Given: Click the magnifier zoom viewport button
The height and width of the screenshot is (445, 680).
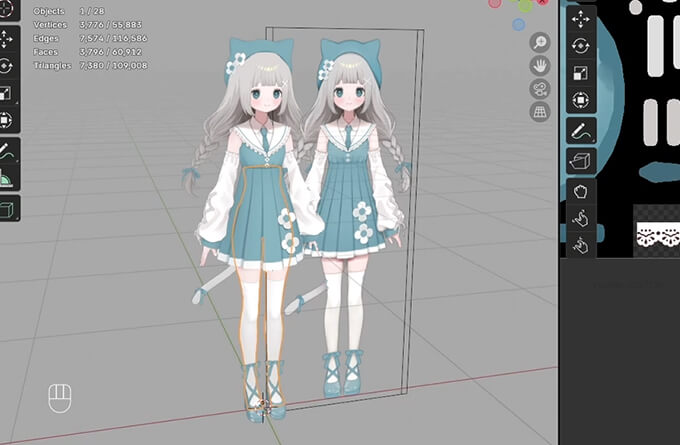Looking at the screenshot, I should [x=540, y=42].
